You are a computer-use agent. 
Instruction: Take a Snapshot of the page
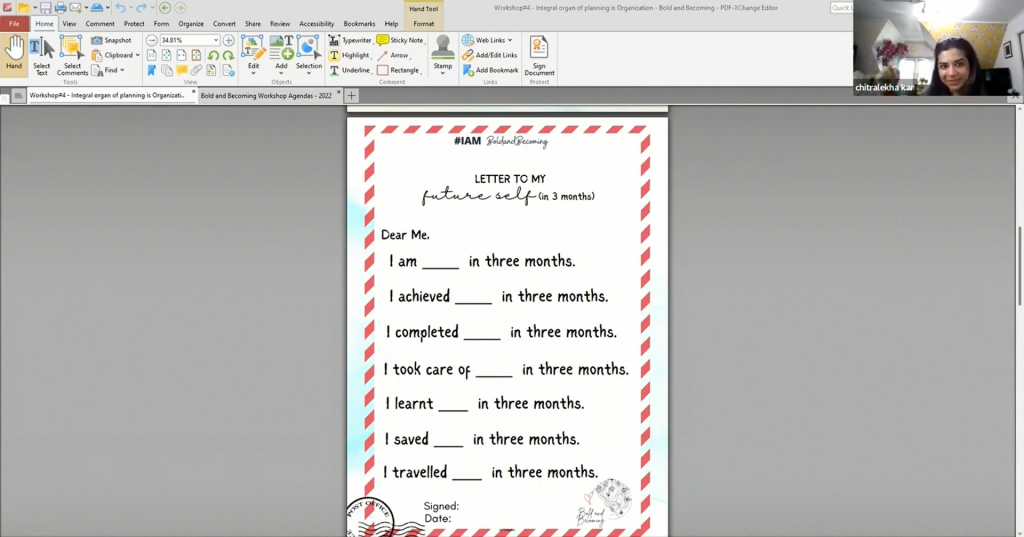111,40
